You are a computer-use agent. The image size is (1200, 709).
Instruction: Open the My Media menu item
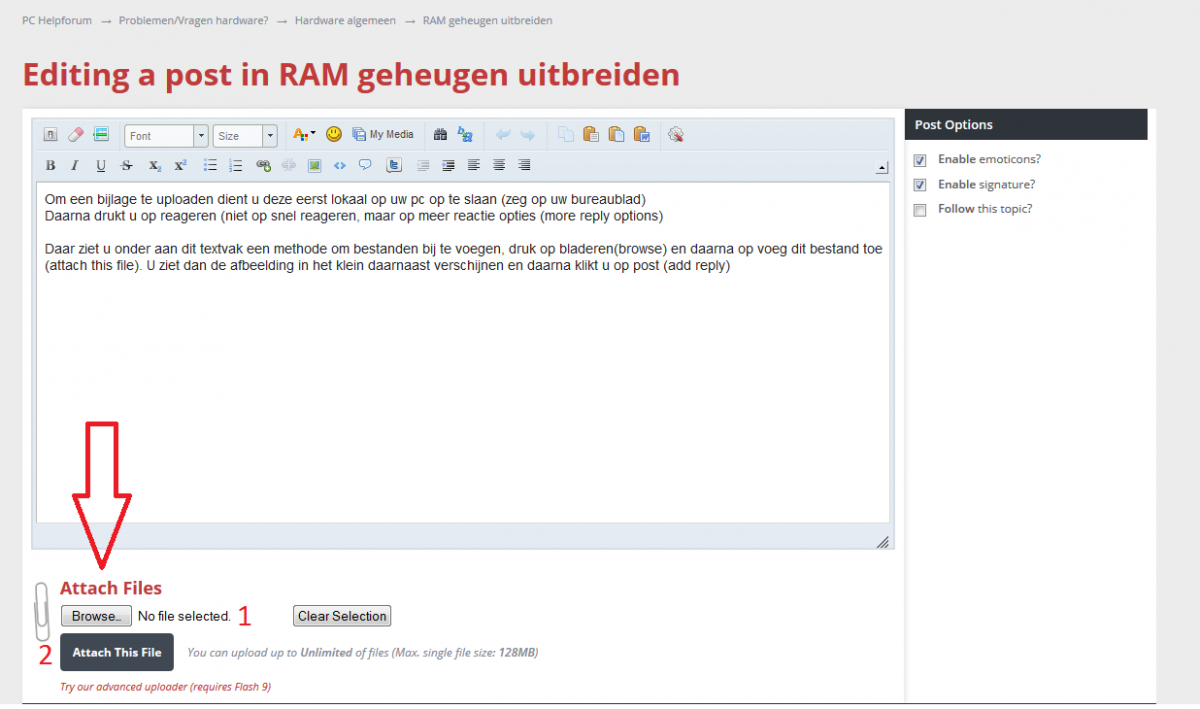coord(383,134)
